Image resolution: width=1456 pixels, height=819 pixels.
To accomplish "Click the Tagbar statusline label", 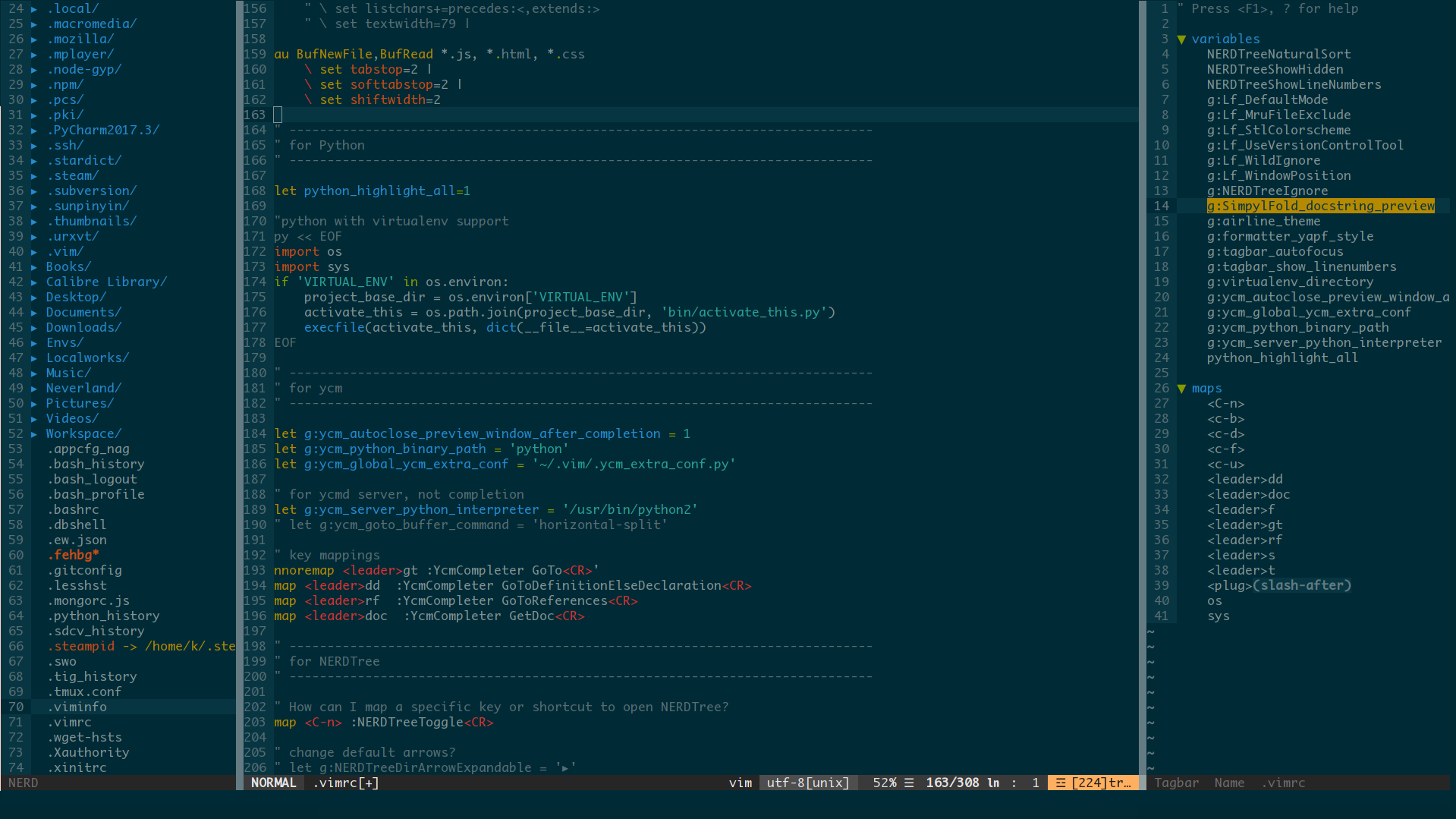I will tap(1176, 783).
